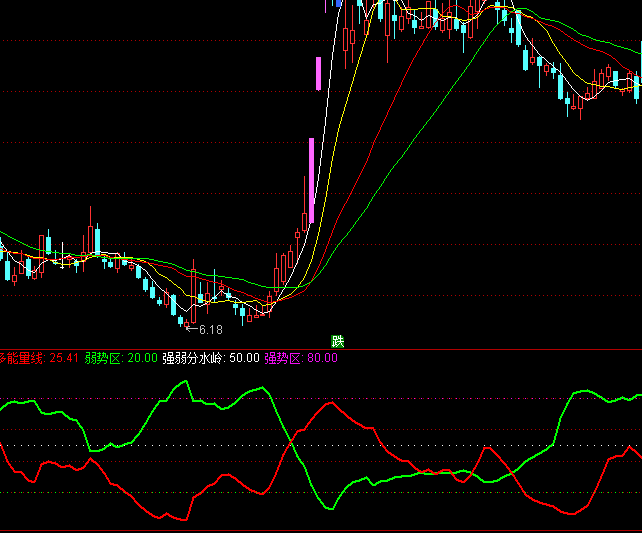This screenshot has width=642, height=533.
Task: Click the 强势区 80.00 label
Action: click(x=301, y=357)
